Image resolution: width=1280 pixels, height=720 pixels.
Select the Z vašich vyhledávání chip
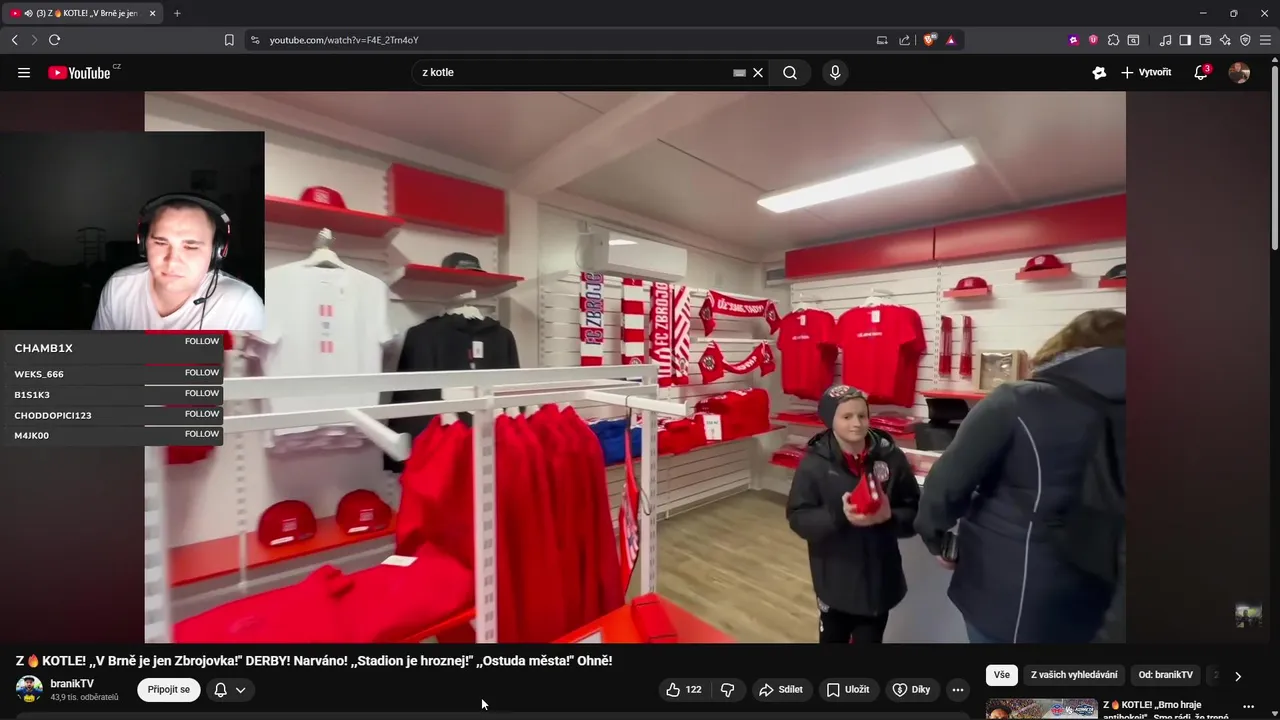(x=1074, y=675)
